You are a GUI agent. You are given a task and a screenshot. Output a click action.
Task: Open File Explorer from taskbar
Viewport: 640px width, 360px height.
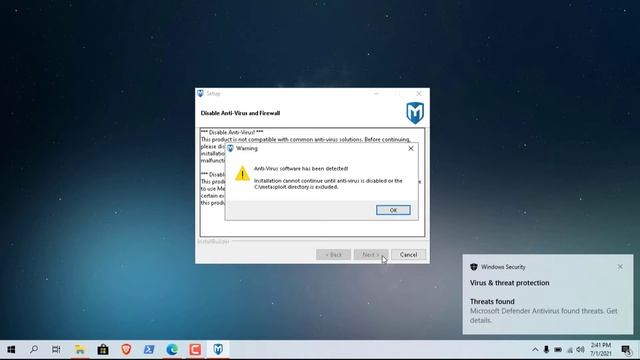point(80,349)
